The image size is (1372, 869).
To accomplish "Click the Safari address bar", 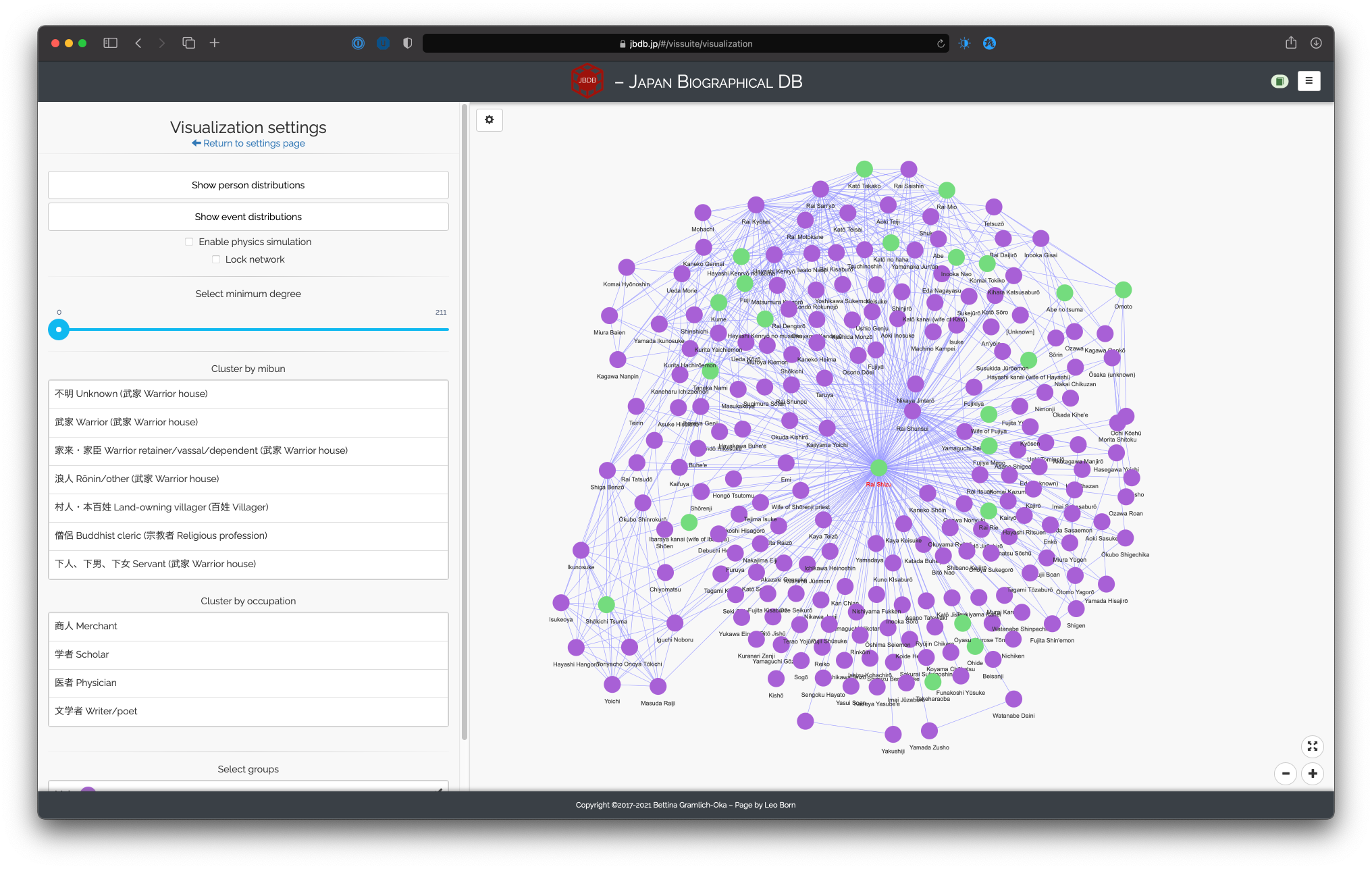I will pyautogui.click(x=685, y=44).
